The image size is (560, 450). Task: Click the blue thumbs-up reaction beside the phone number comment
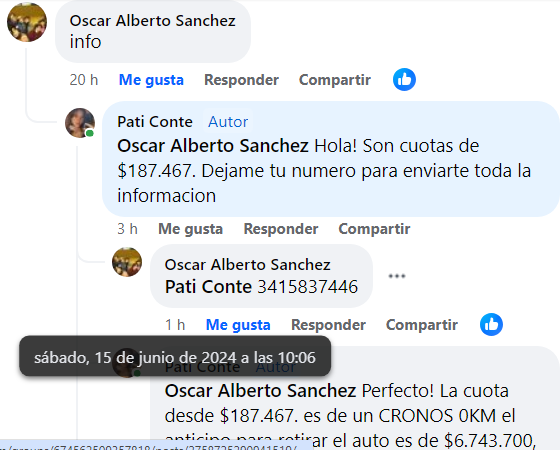point(491,325)
